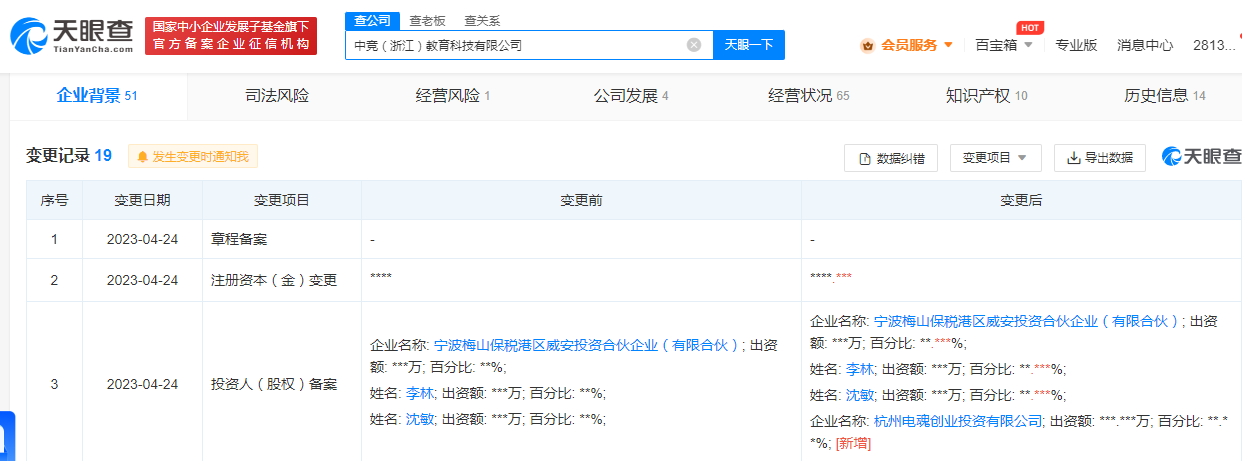Image resolution: width=1242 pixels, height=461 pixels.
Task: Click the 会员服务 crown icon
Action: click(868, 45)
